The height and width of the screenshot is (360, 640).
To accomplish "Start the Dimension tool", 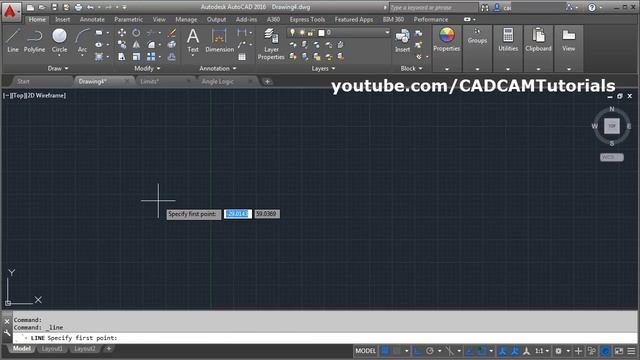I will point(220,41).
